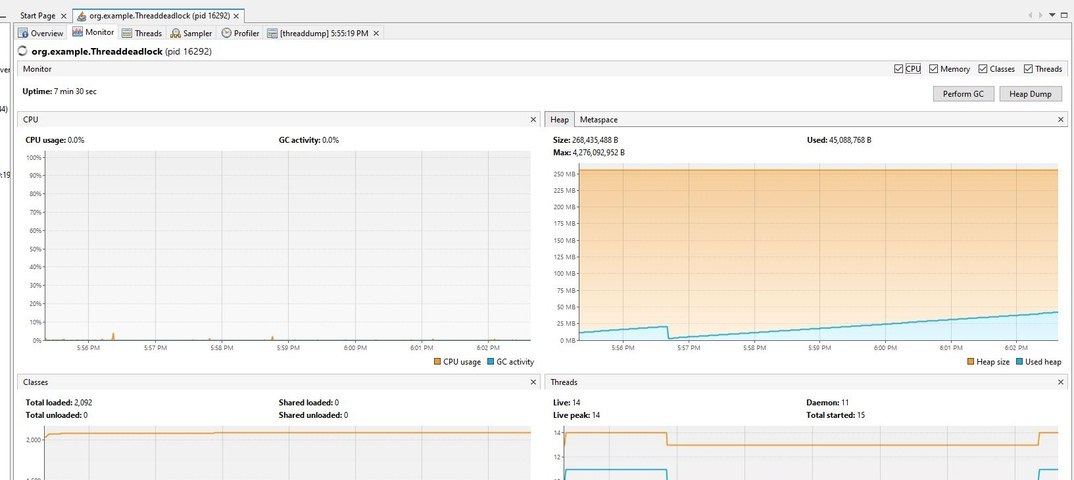Open the Sampler tab
This screenshot has height=480, width=1074.
point(192,33)
